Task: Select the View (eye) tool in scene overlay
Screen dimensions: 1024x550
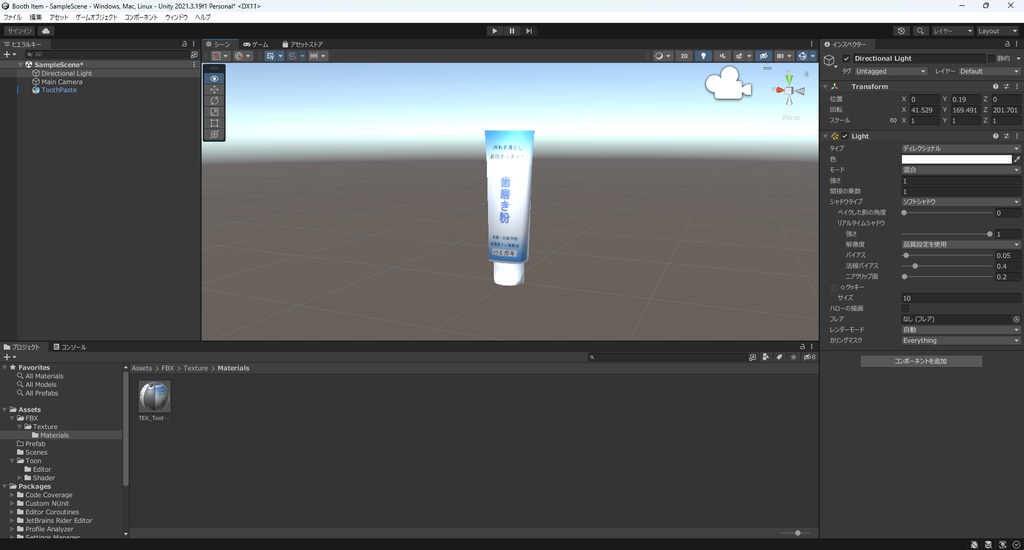Action: [x=214, y=78]
